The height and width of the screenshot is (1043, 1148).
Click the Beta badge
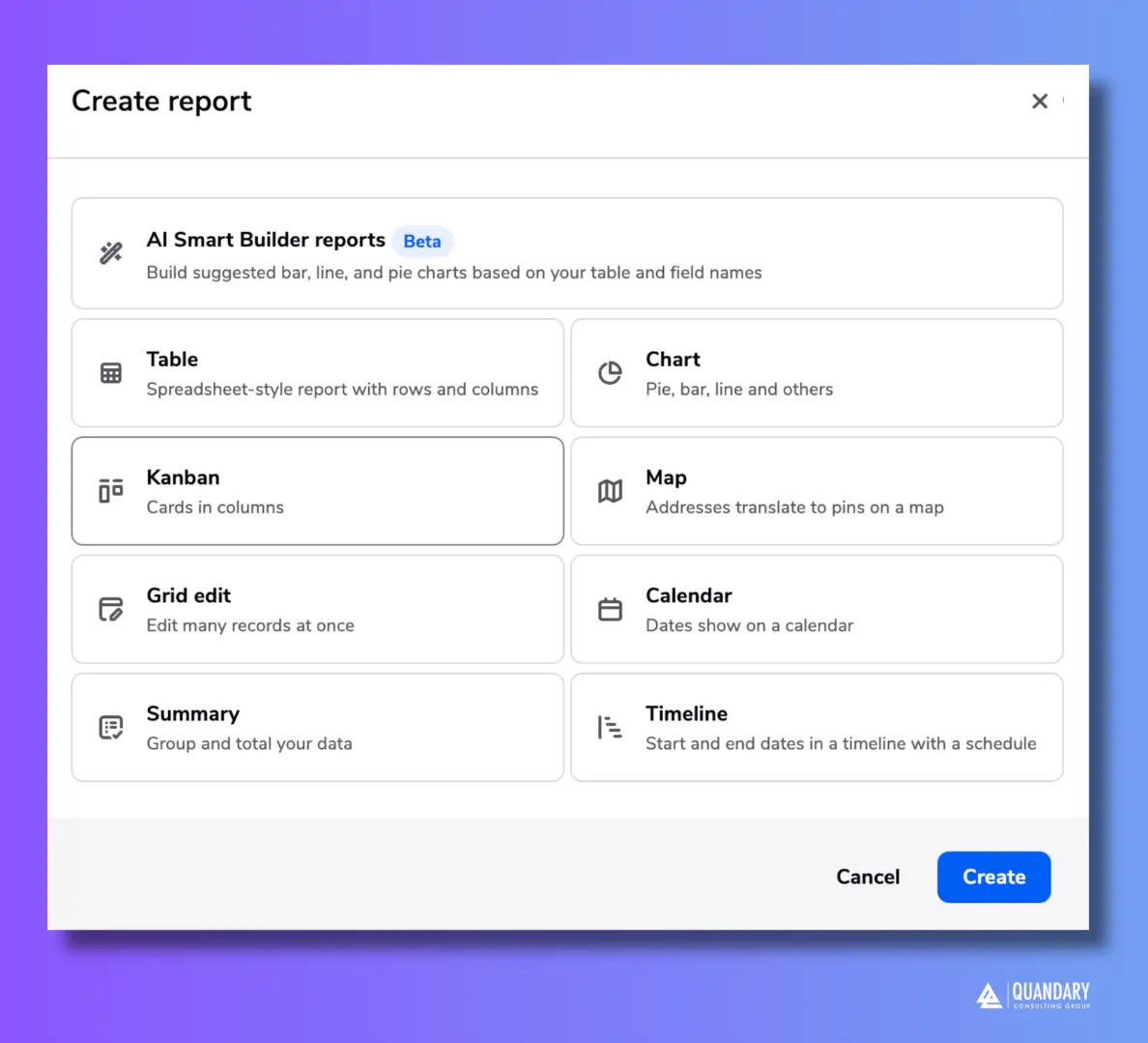422,241
